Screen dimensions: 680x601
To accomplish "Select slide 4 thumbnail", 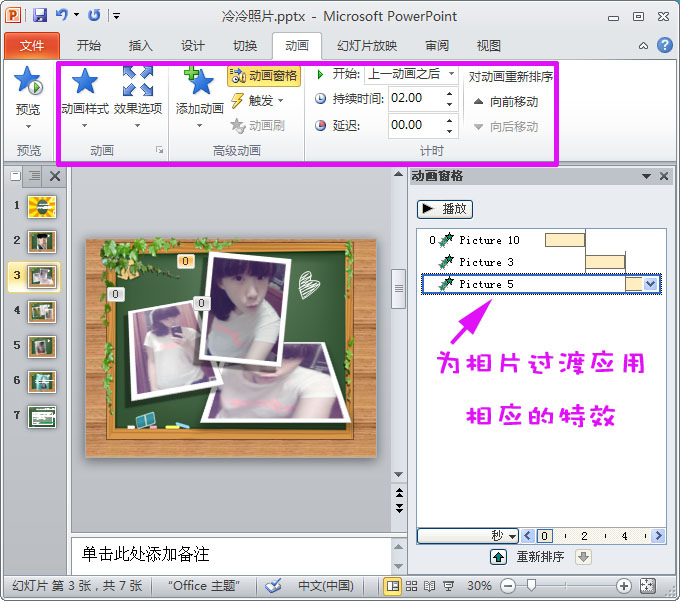I will [42, 312].
